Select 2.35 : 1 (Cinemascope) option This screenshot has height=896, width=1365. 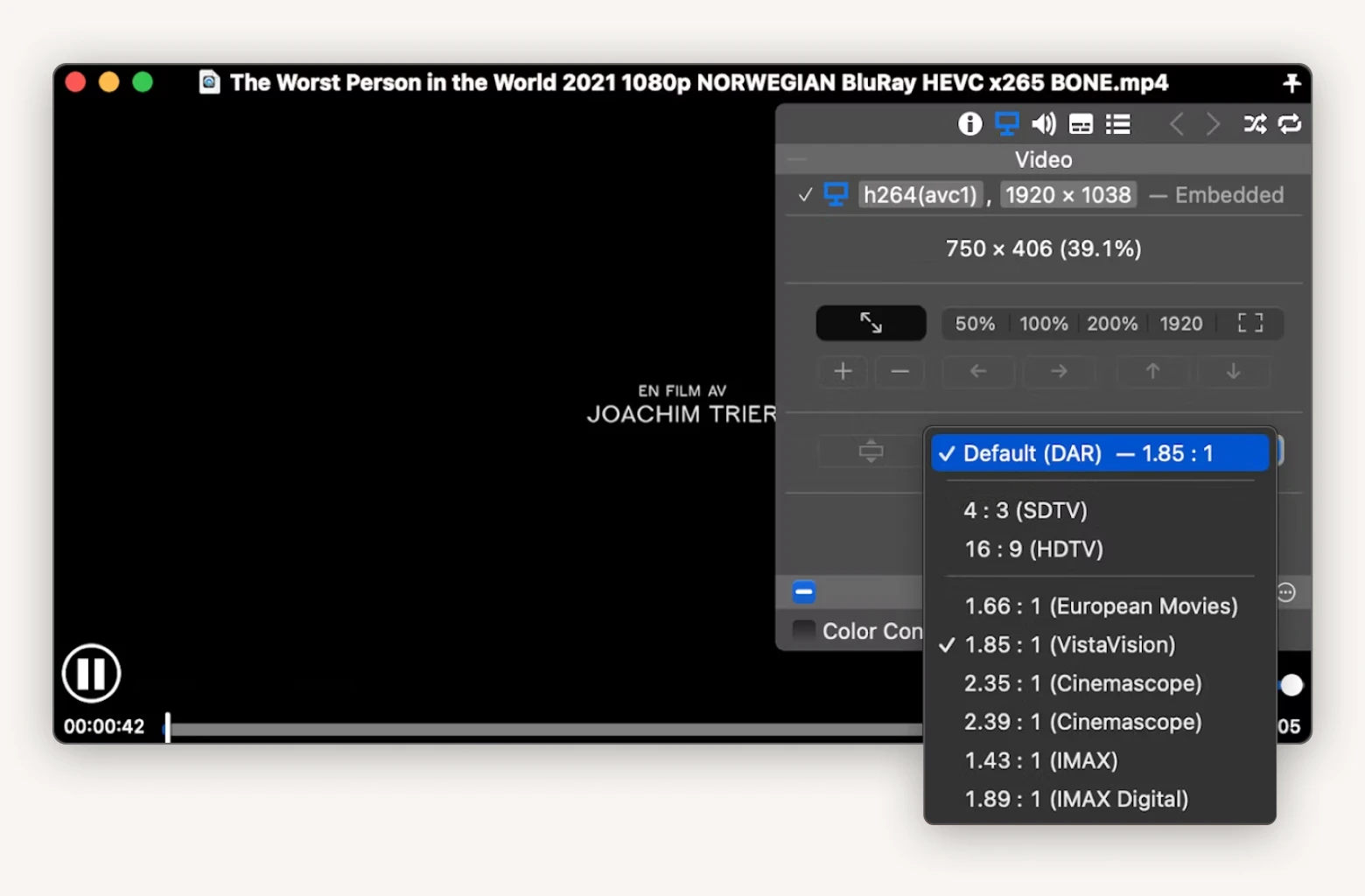1082,683
